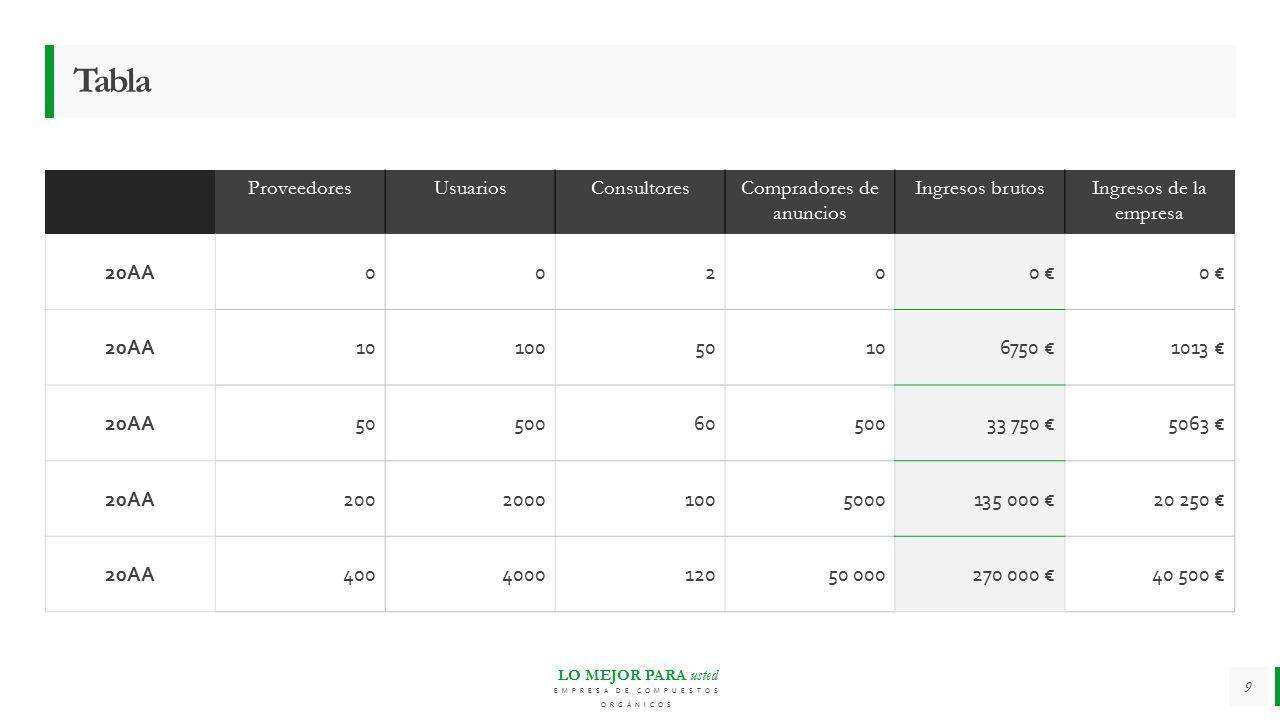1280x720 pixels.
Task: Select Proveedores '50' in the 33 750 € row
Action: click(x=300, y=423)
